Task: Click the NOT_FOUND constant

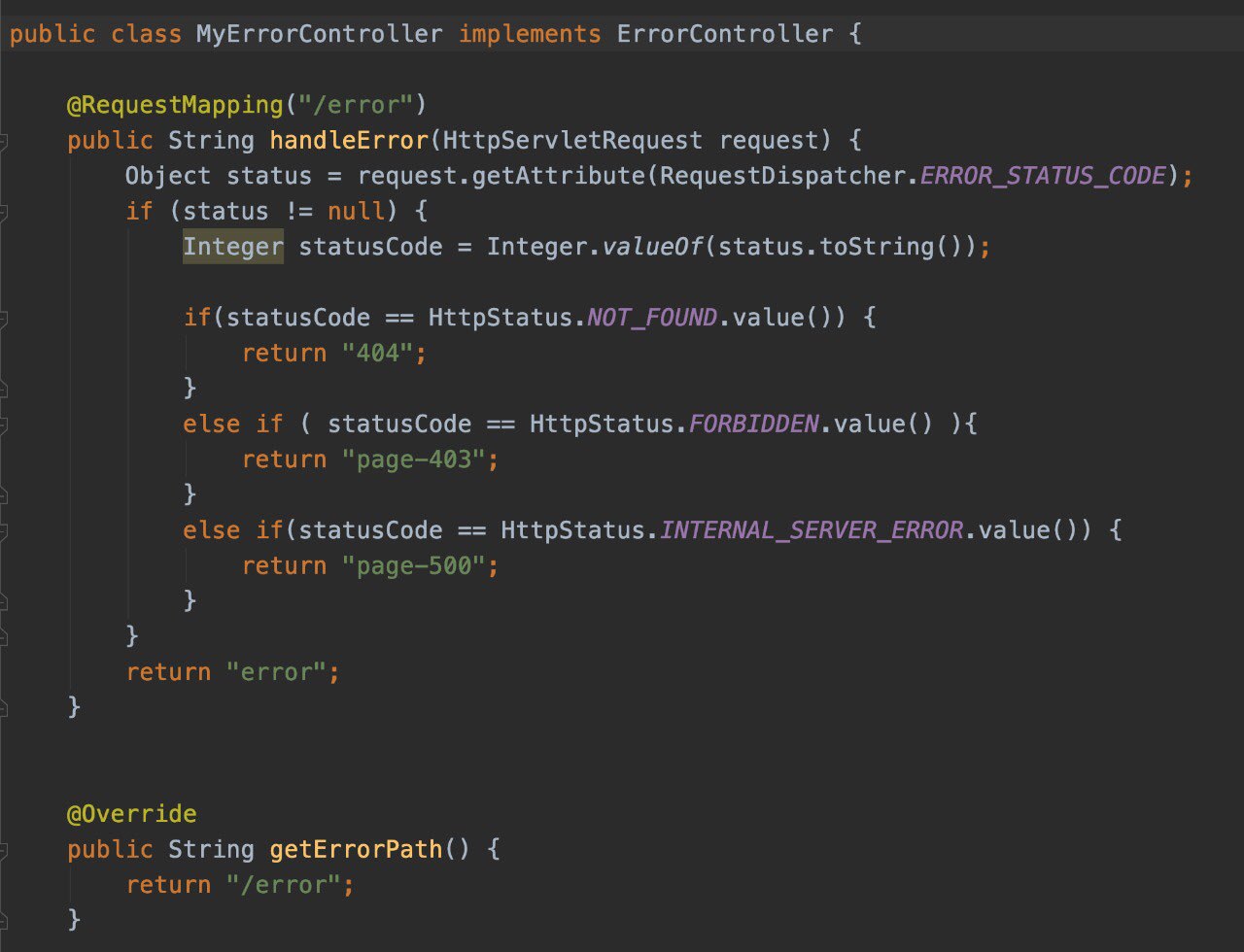Action: point(652,318)
